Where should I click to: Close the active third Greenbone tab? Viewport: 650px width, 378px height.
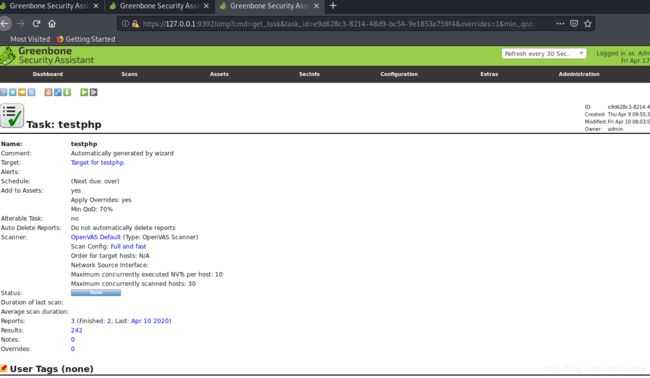(316, 6)
